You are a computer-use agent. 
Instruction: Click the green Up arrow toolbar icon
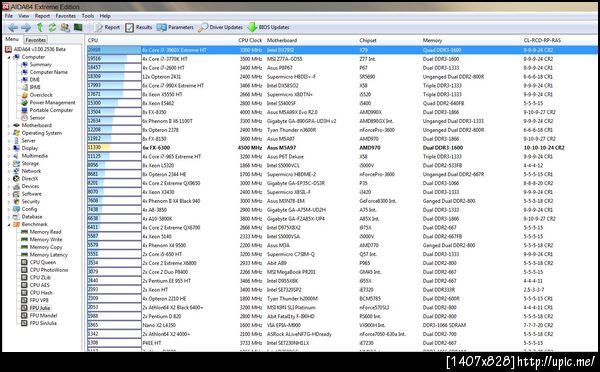tap(40, 27)
